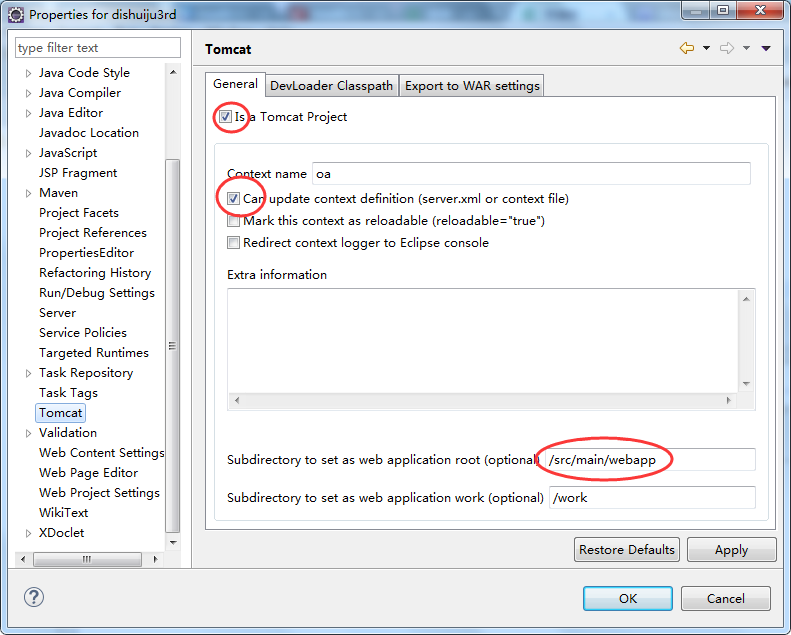Viewport: 791px width, 635px height.
Task: Select Web Page Editor in the tree
Action: [x=88, y=473]
